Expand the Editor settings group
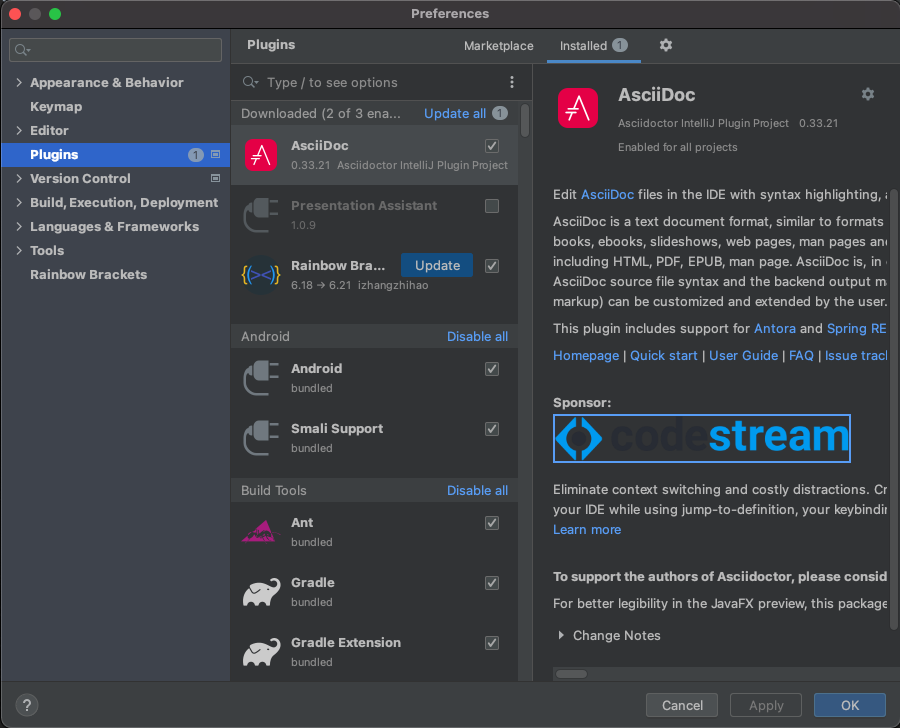This screenshot has height=728, width=900. (19, 130)
